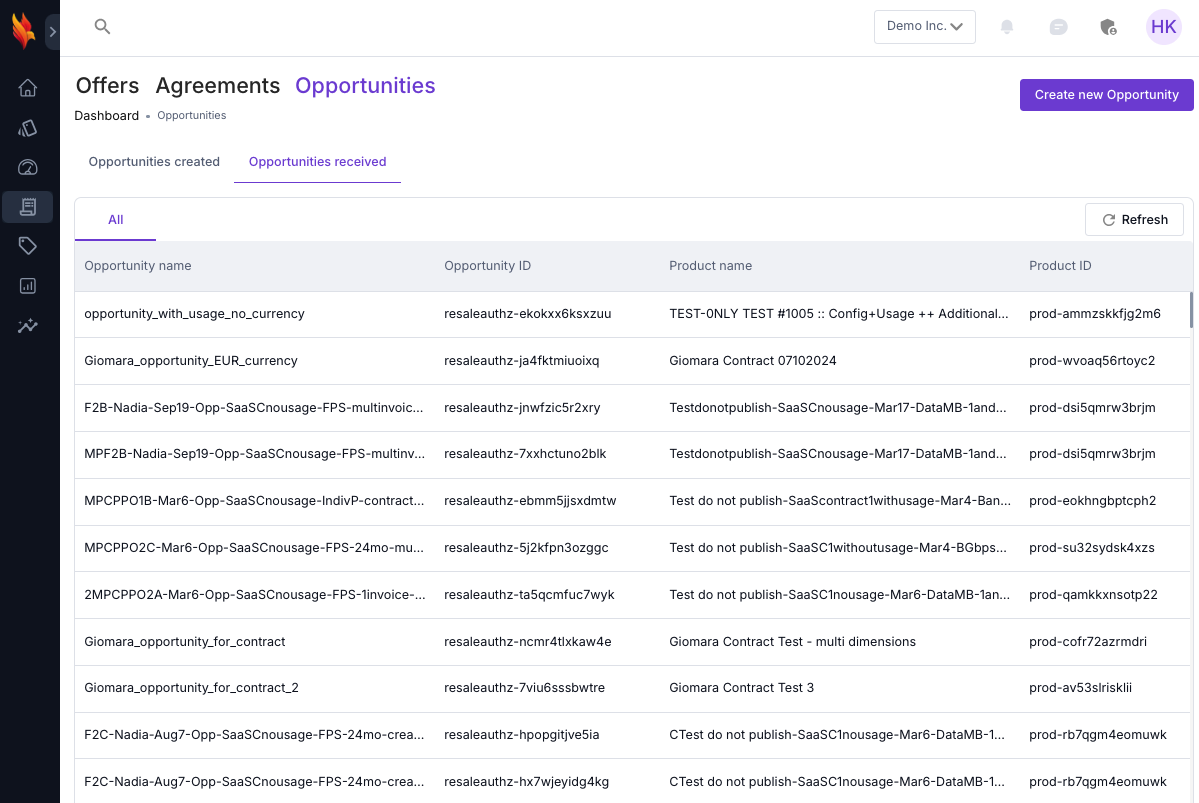Click the shield security icon
This screenshot has width=1199, height=803.
1108,27
